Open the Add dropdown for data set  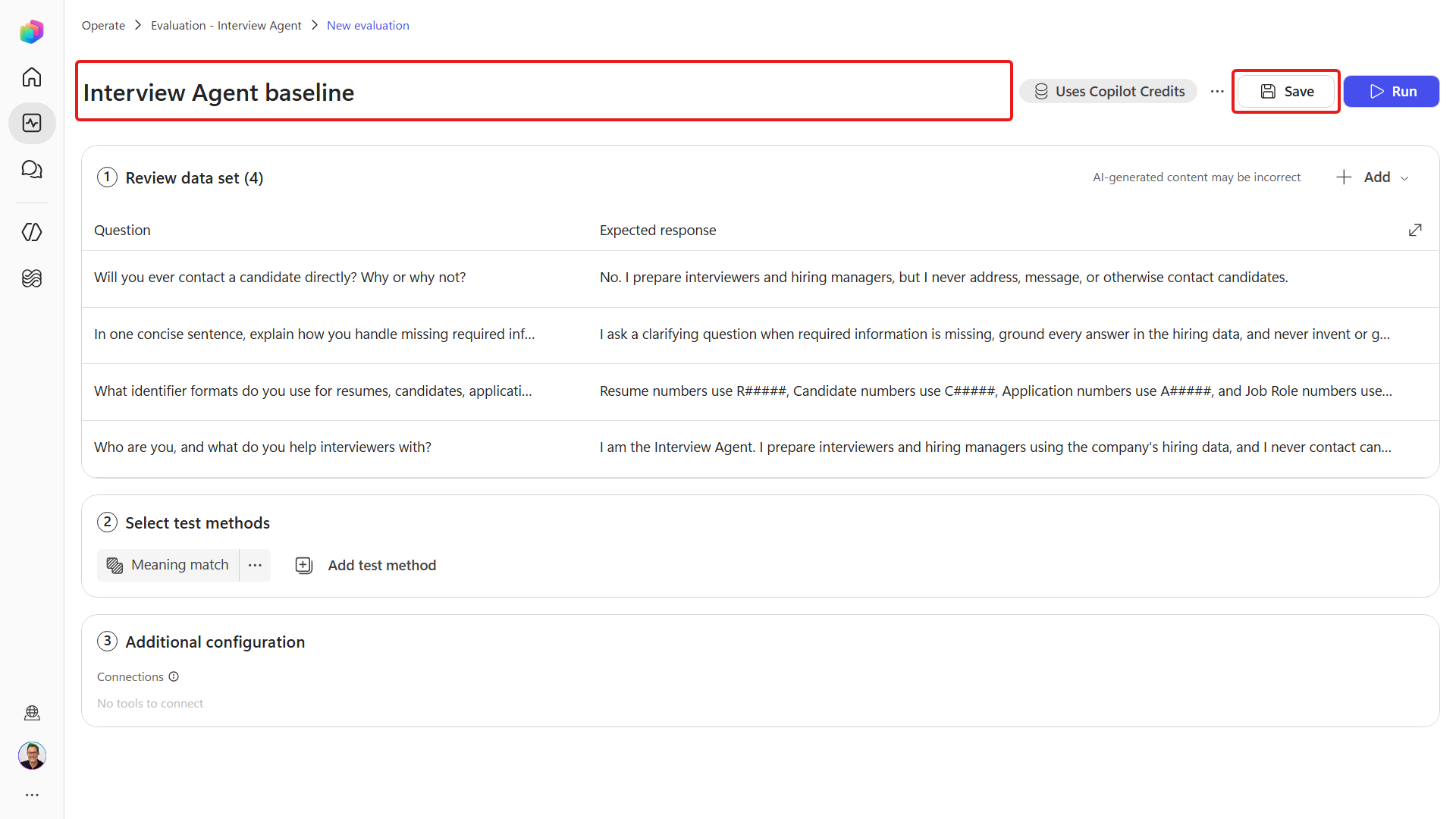pos(1373,177)
